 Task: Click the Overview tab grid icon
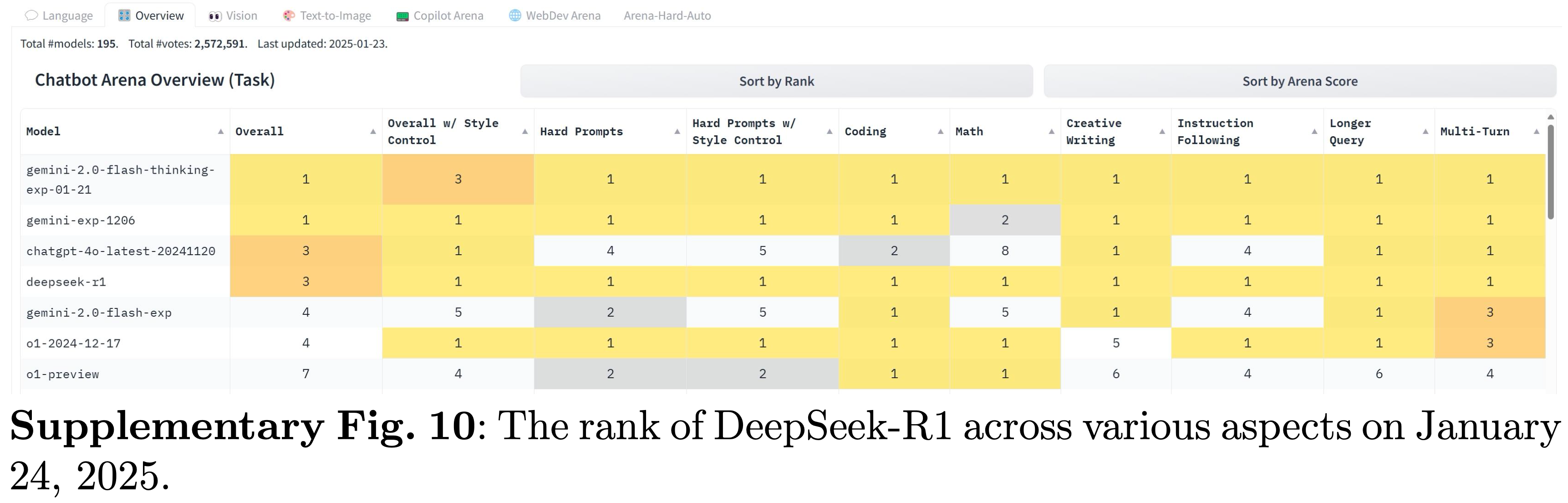click(x=124, y=16)
